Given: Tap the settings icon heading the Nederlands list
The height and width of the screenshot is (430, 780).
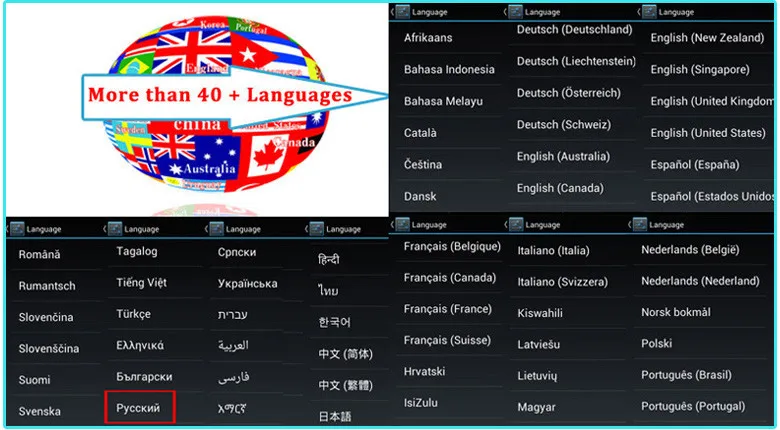Looking at the screenshot, I should tap(640, 224).
